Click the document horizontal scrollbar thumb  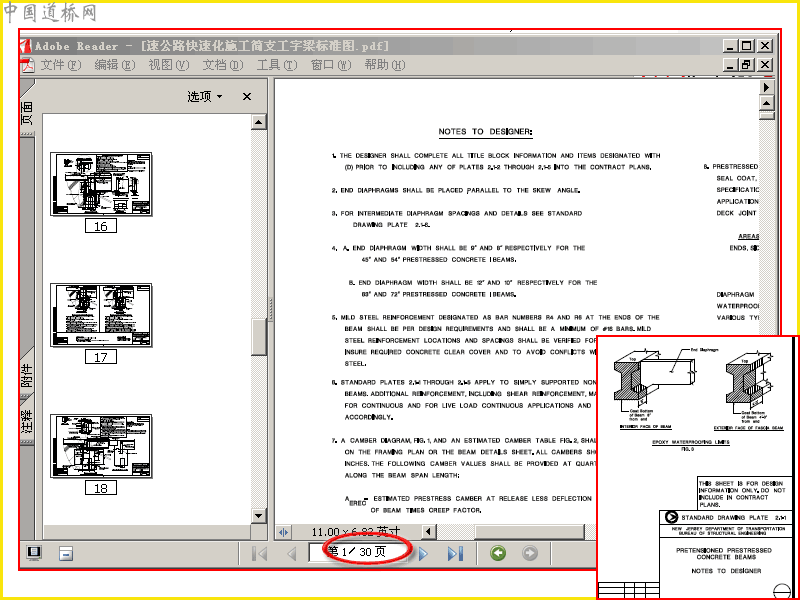[529, 532]
